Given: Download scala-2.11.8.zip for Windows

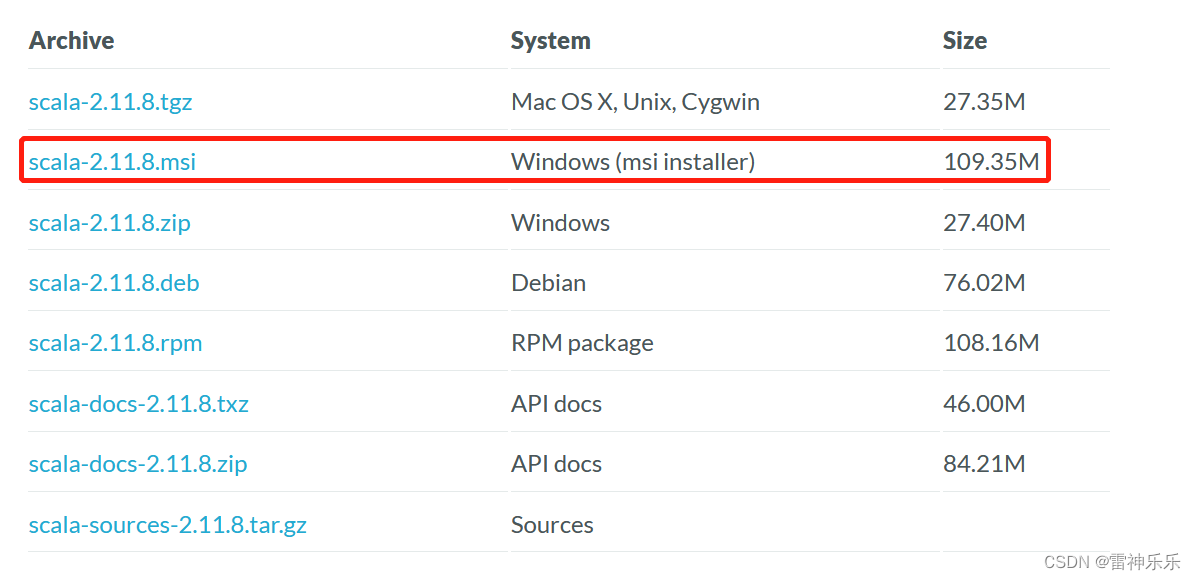Looking at the screenshot, I should (x=110, y=223).
